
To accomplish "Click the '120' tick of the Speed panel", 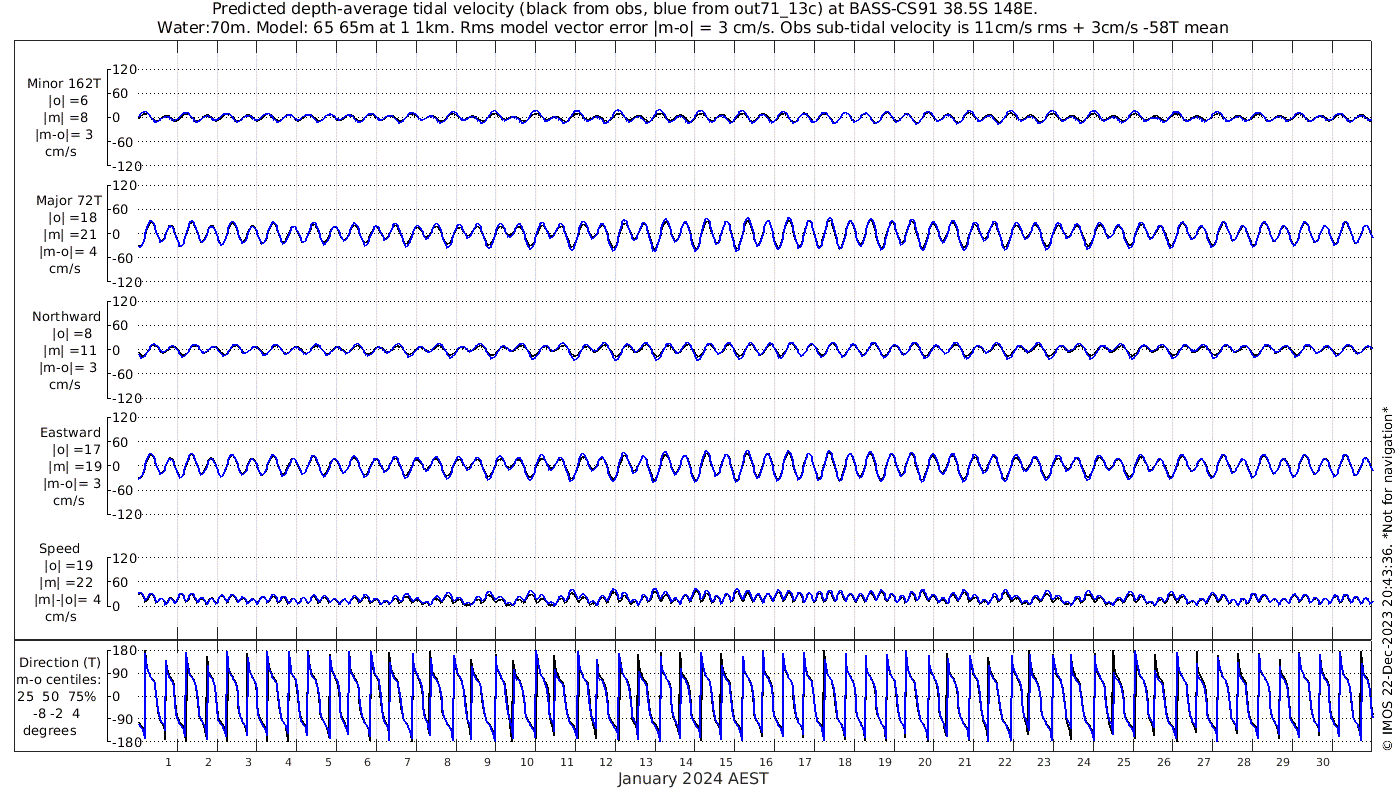I will pos(124,558).
